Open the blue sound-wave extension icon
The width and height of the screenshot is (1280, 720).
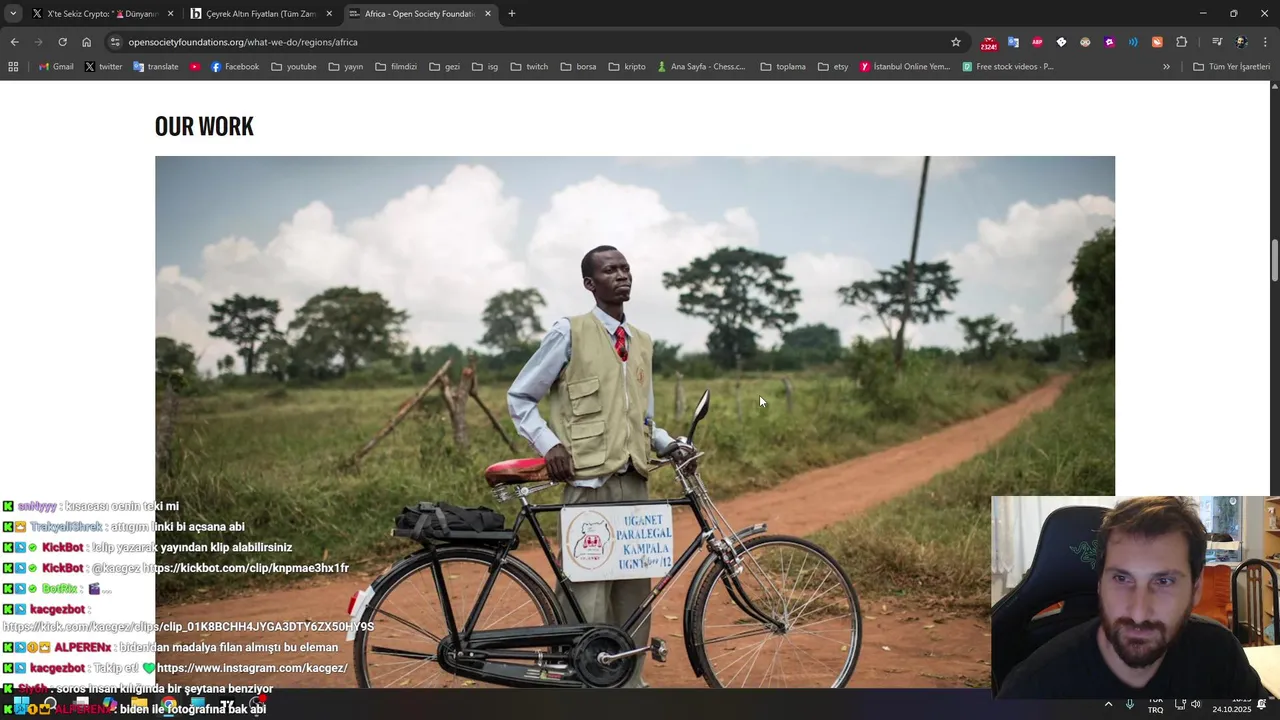(1133, 42)
